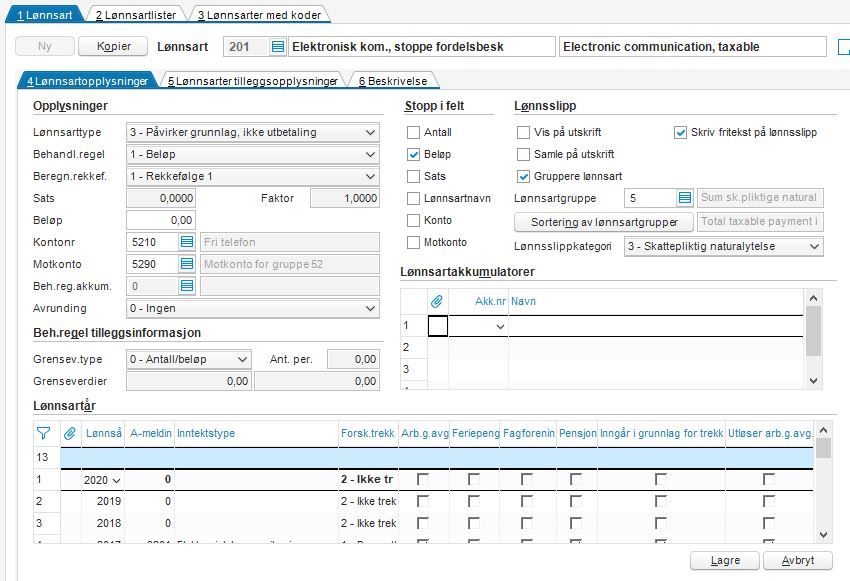Open the Beh.reg.akkum. lookup icon
850x581 pixels.
click(187, 286)
